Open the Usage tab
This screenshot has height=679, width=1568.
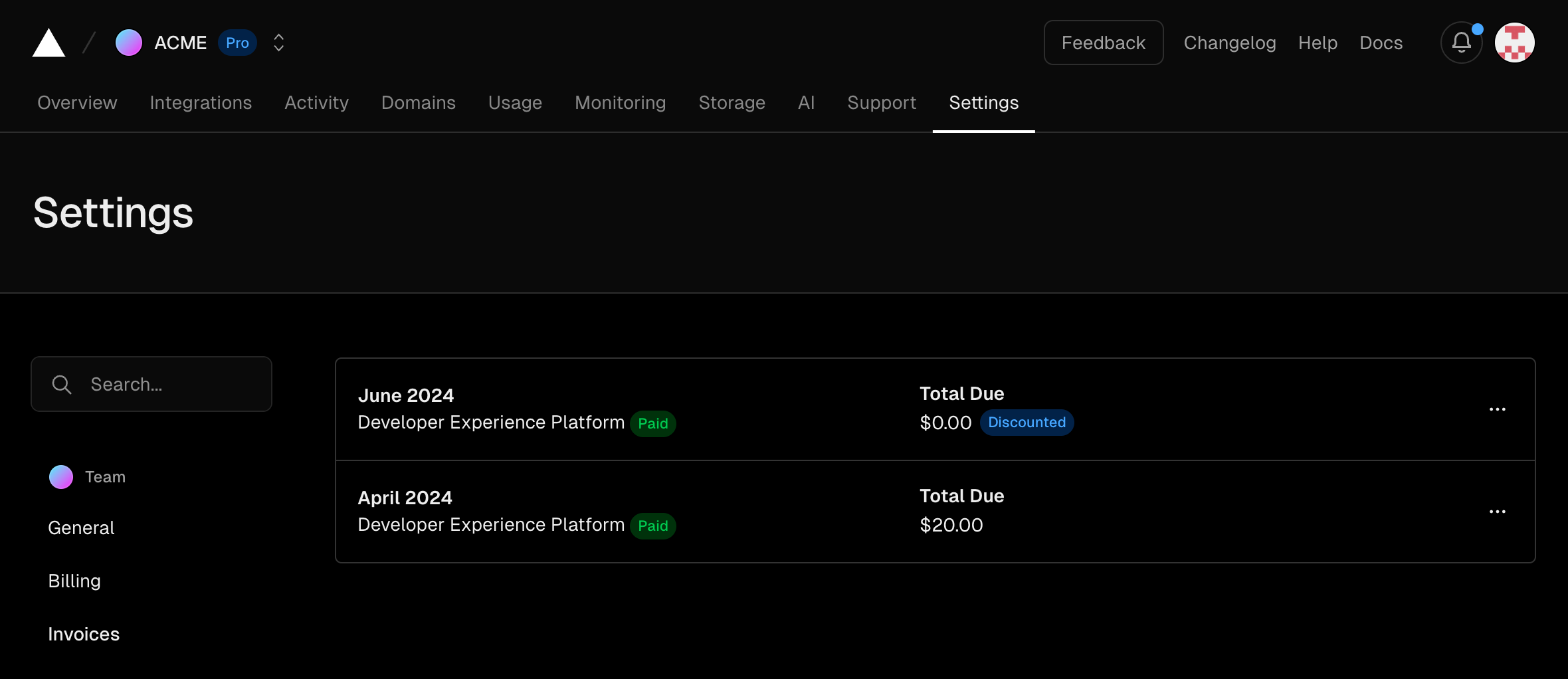(x=515, y=103)
